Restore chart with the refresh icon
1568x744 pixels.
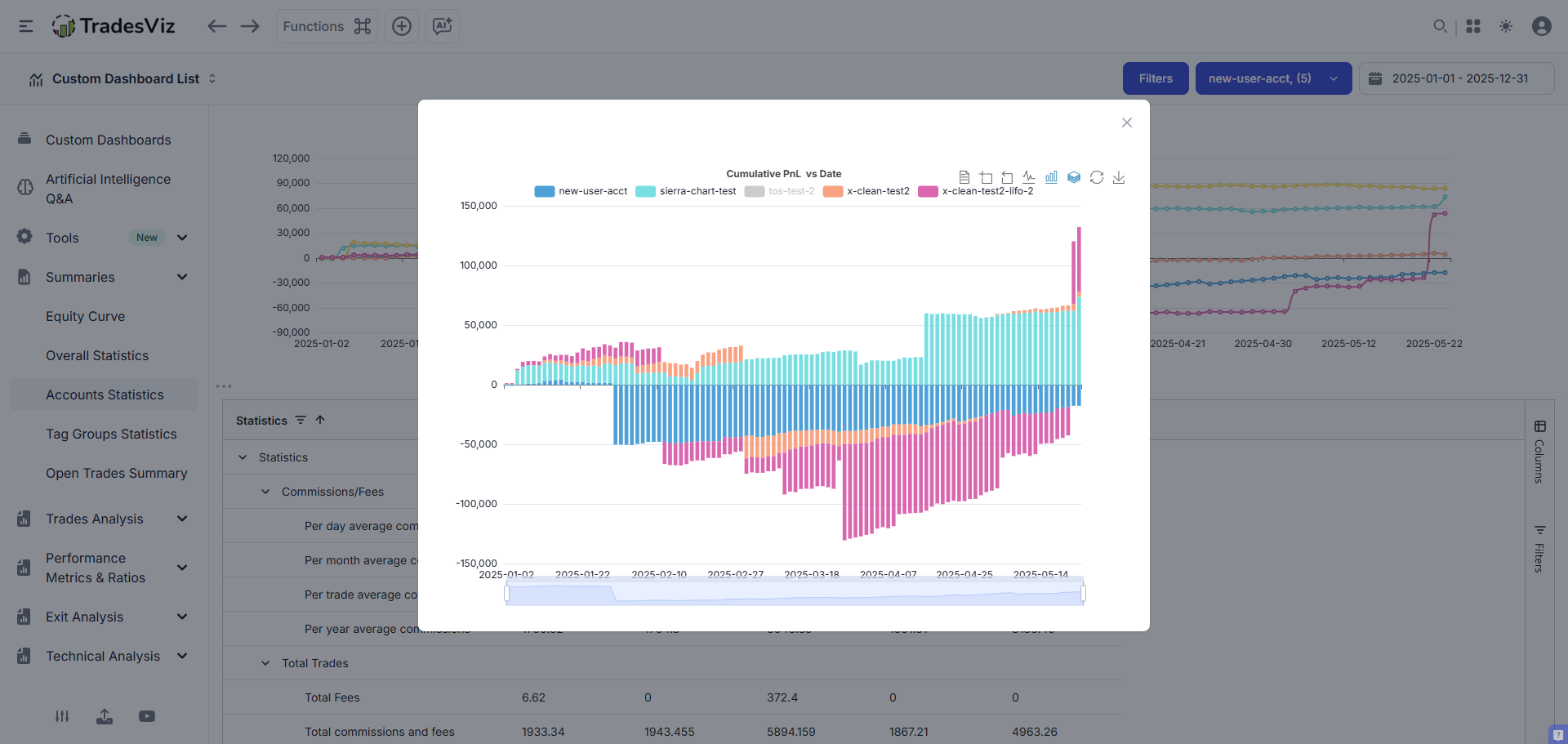[1097, 177]
